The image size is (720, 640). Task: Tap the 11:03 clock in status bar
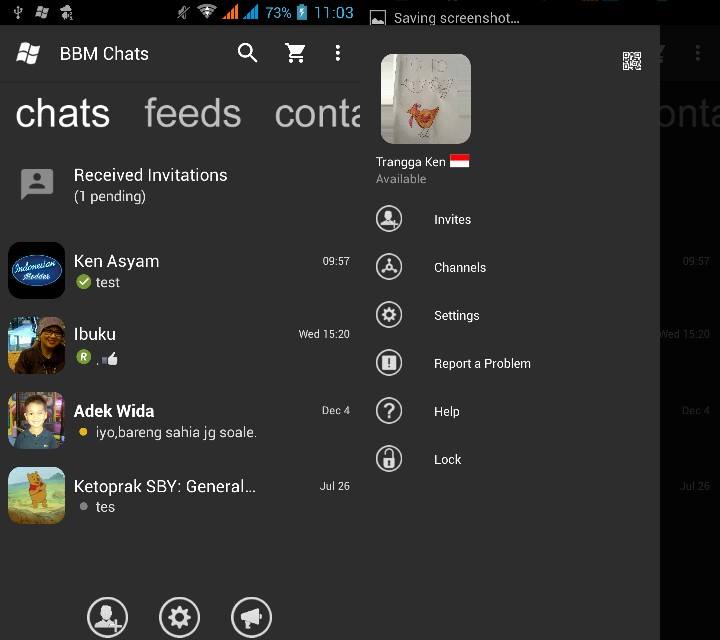coord(334,12)
